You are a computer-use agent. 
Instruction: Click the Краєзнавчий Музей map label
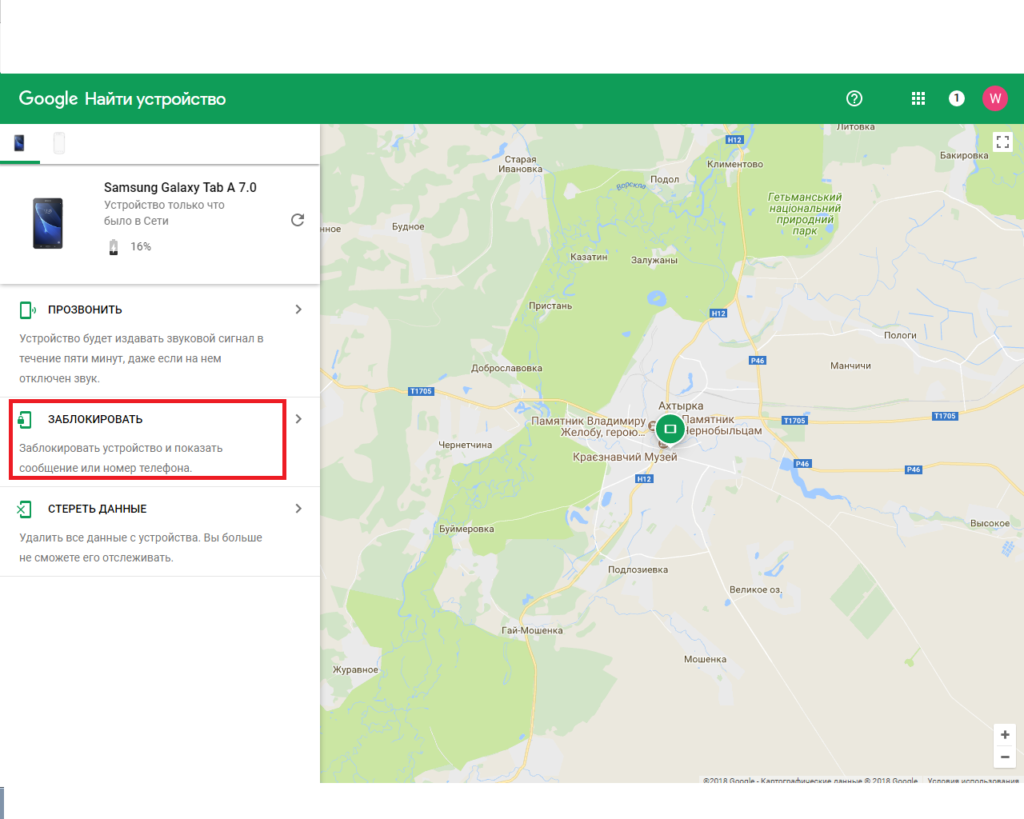click(625, 457)
